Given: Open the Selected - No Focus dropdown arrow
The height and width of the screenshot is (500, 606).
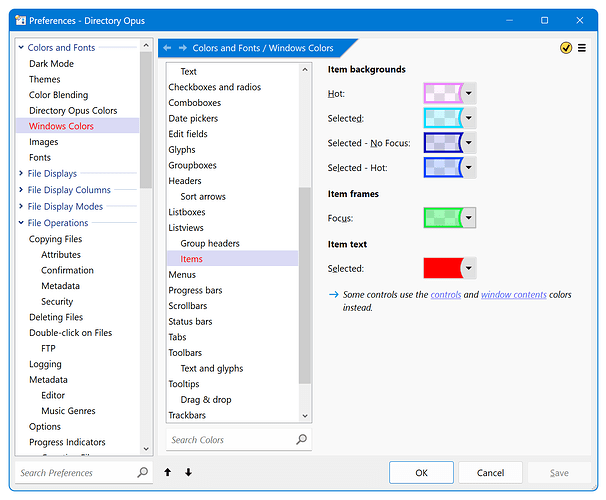Looking at the screenshot, I should [x=469, y=143].
